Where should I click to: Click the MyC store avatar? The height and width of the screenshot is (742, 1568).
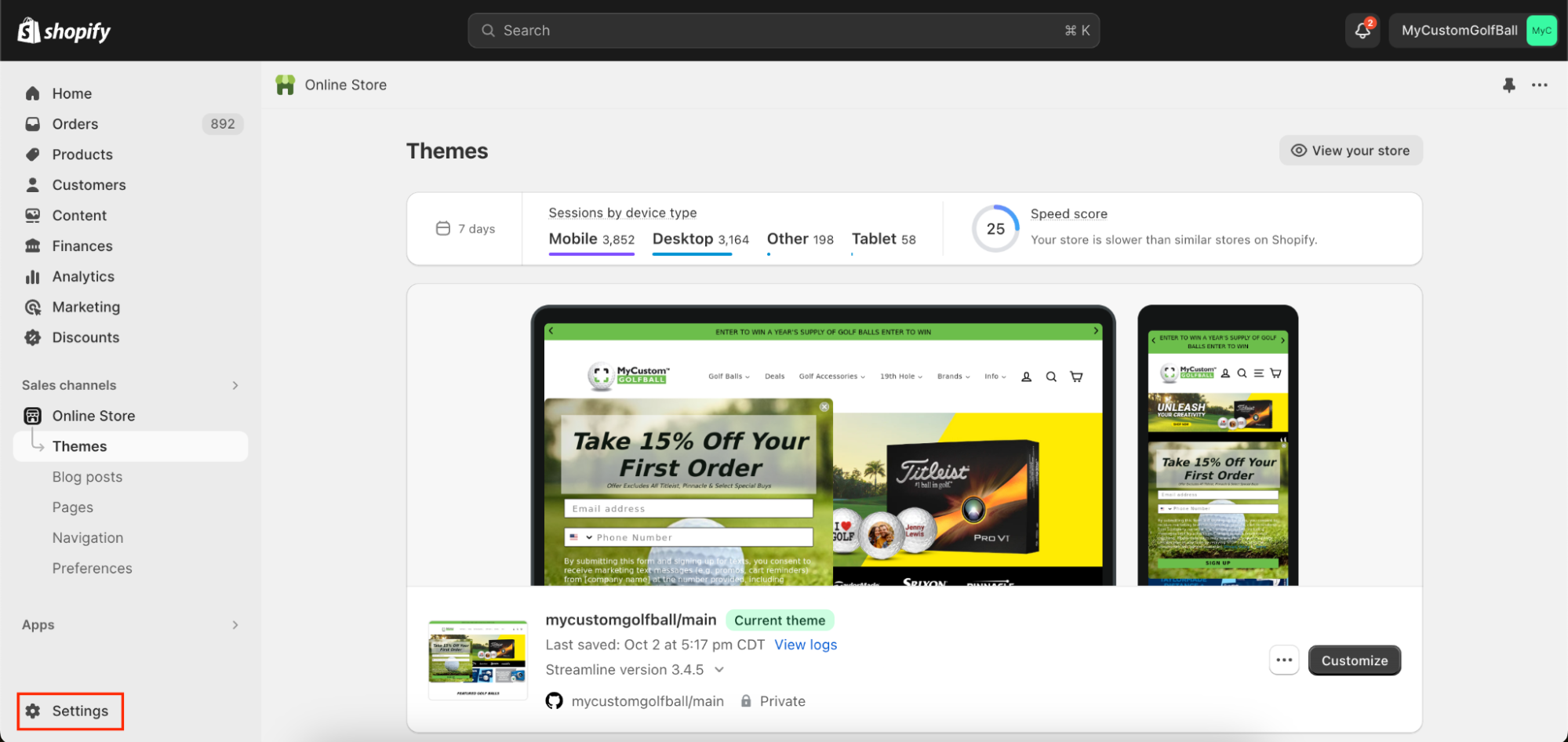click(x=1541, y=31)
